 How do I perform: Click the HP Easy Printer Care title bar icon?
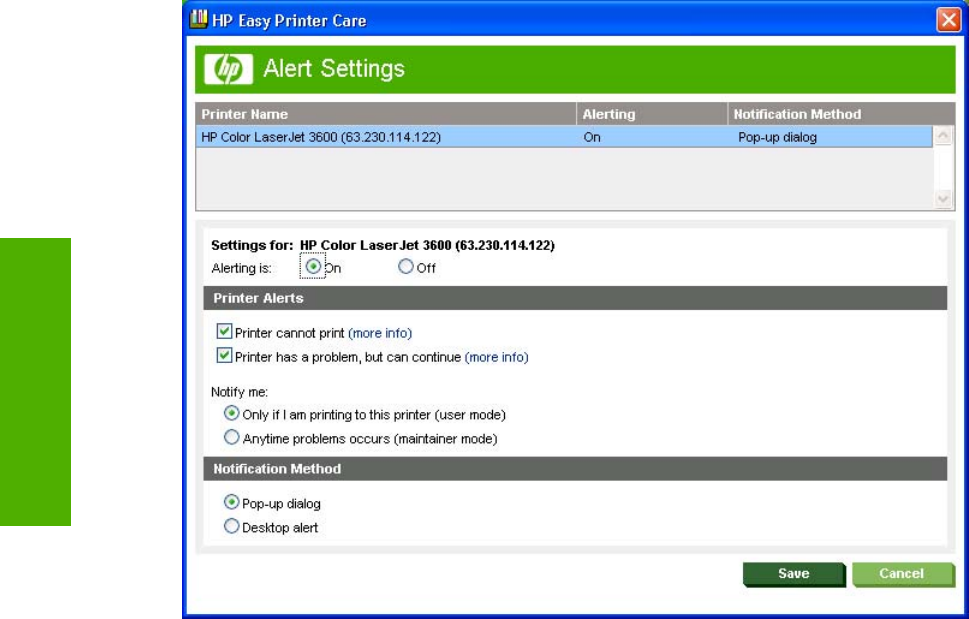(198, 19)
